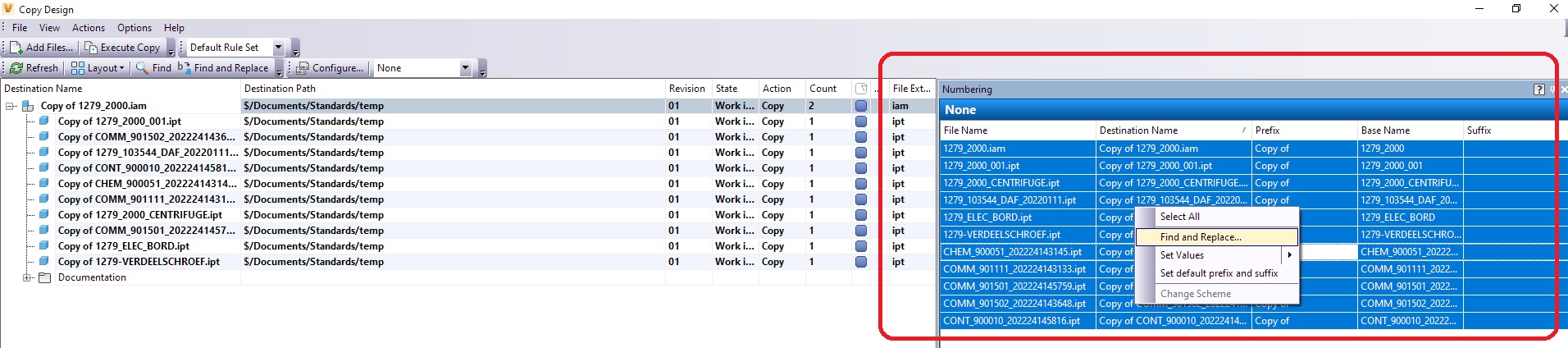Click the File Ext... column header
The height and width of the screenshot is (348, 1568).
pyautogui.click(x=911, y=89)
